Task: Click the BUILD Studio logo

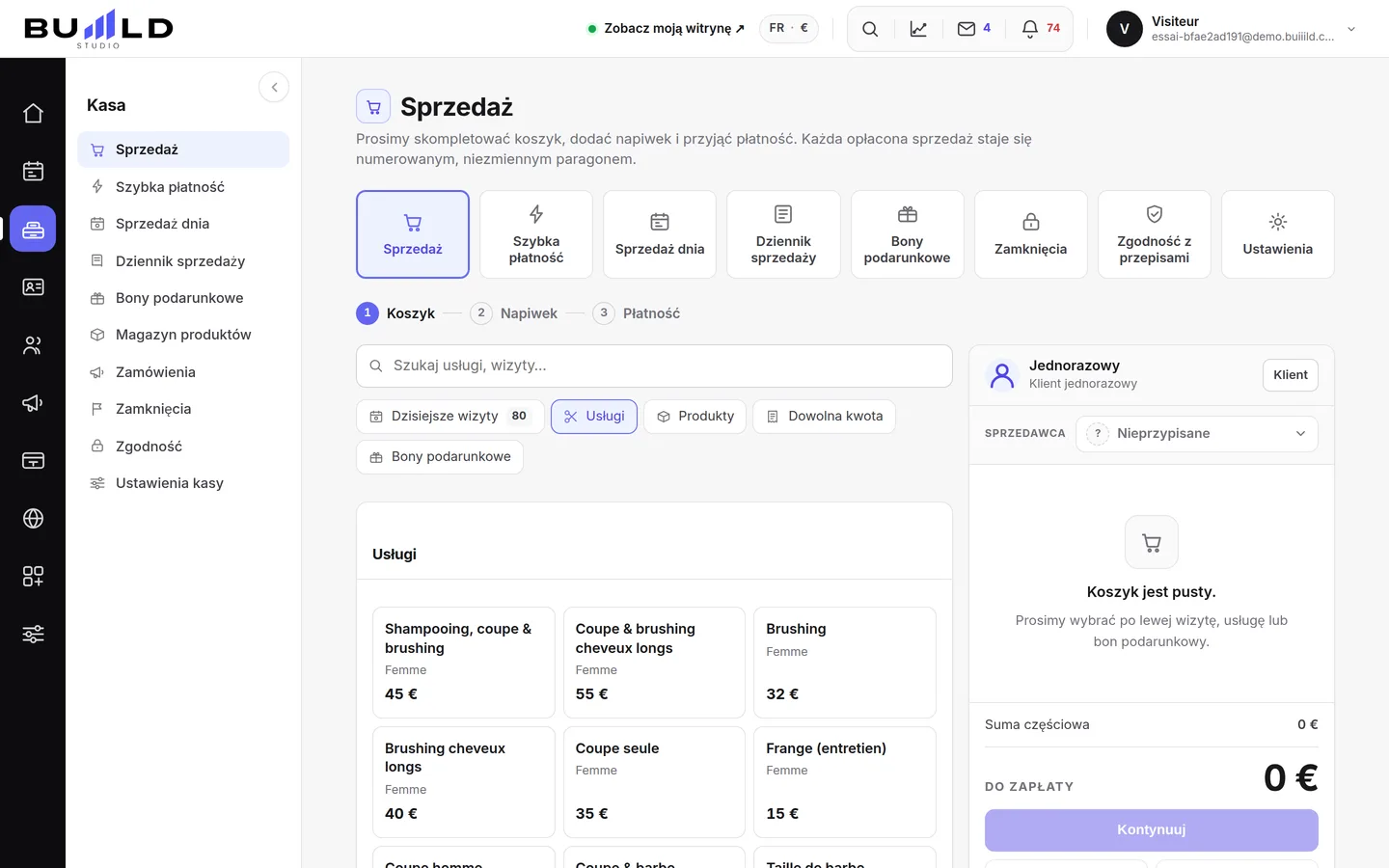Action: click(98, 29)
